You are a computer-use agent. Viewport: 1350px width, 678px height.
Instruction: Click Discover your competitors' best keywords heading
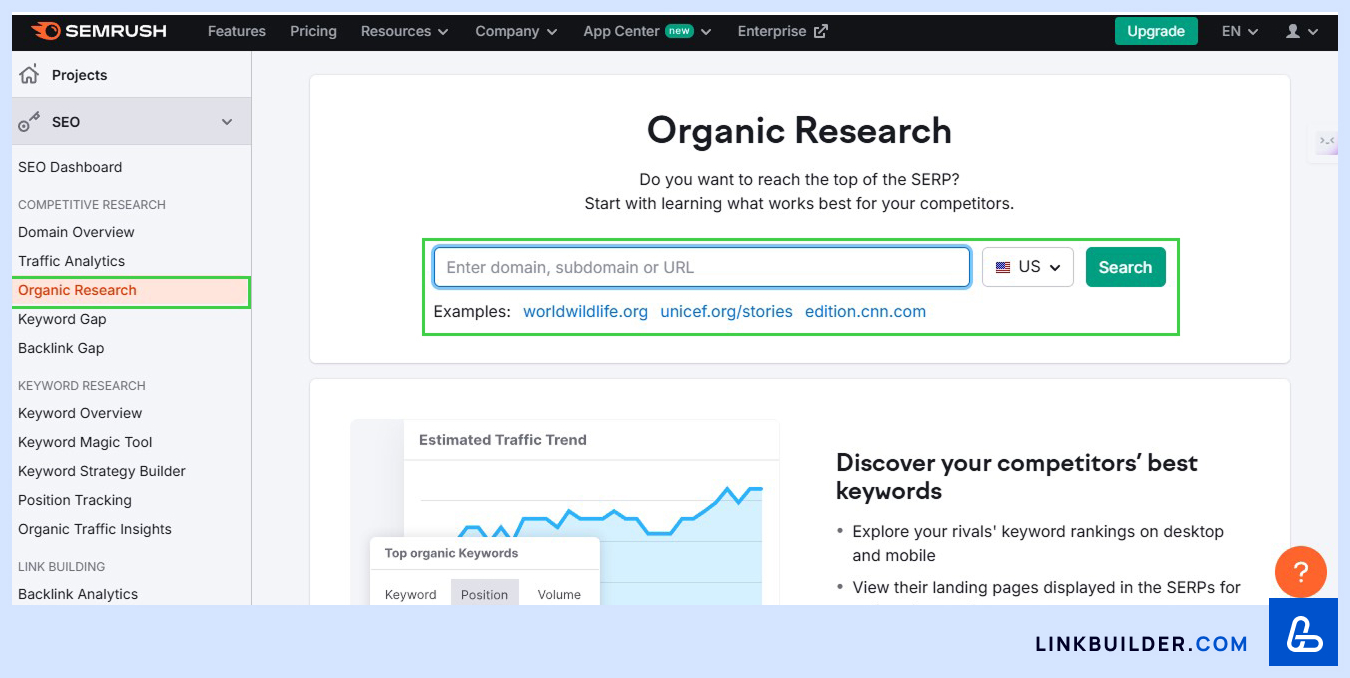pyautogui.click(x=1017, y=477)
